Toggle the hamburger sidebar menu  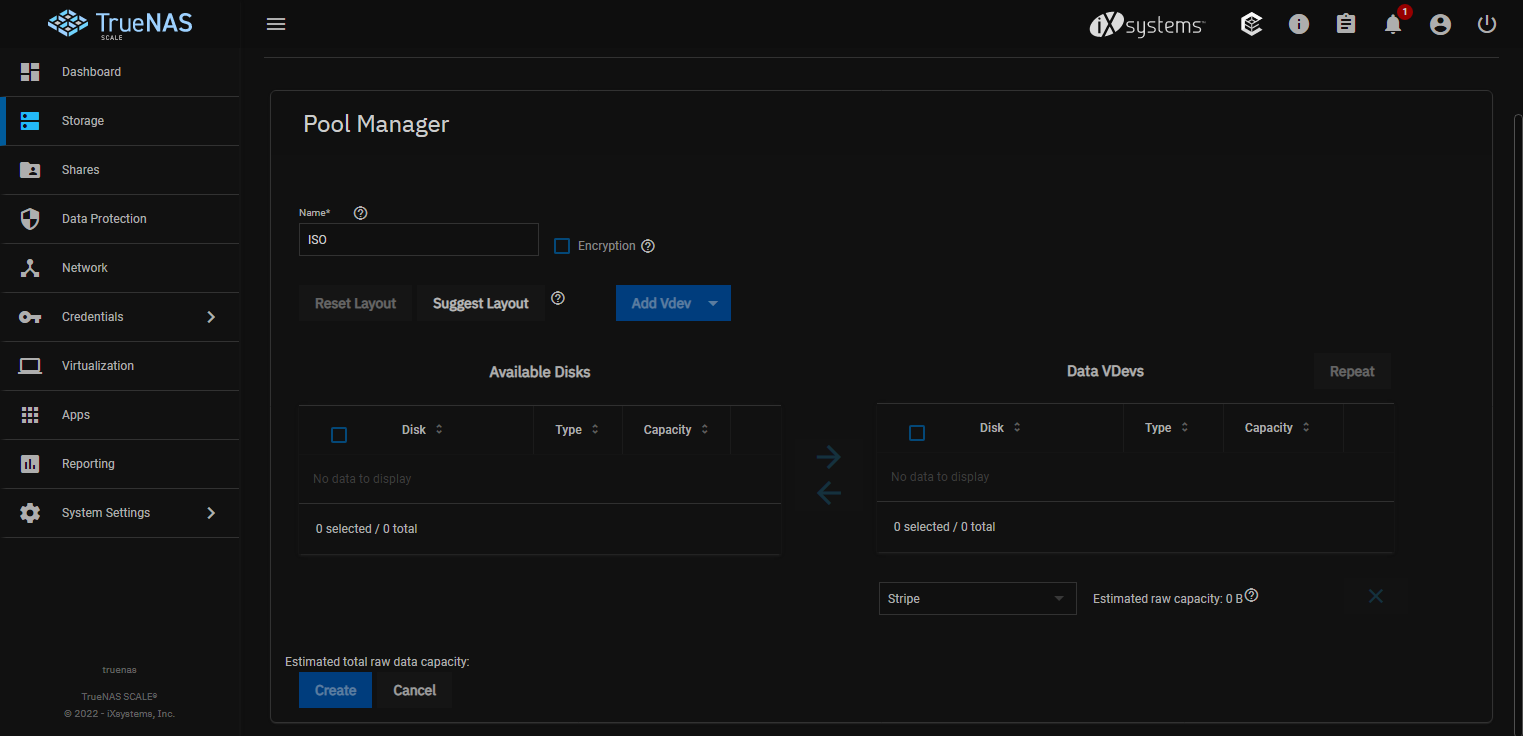pyautogui.click(x=276, y=24)
